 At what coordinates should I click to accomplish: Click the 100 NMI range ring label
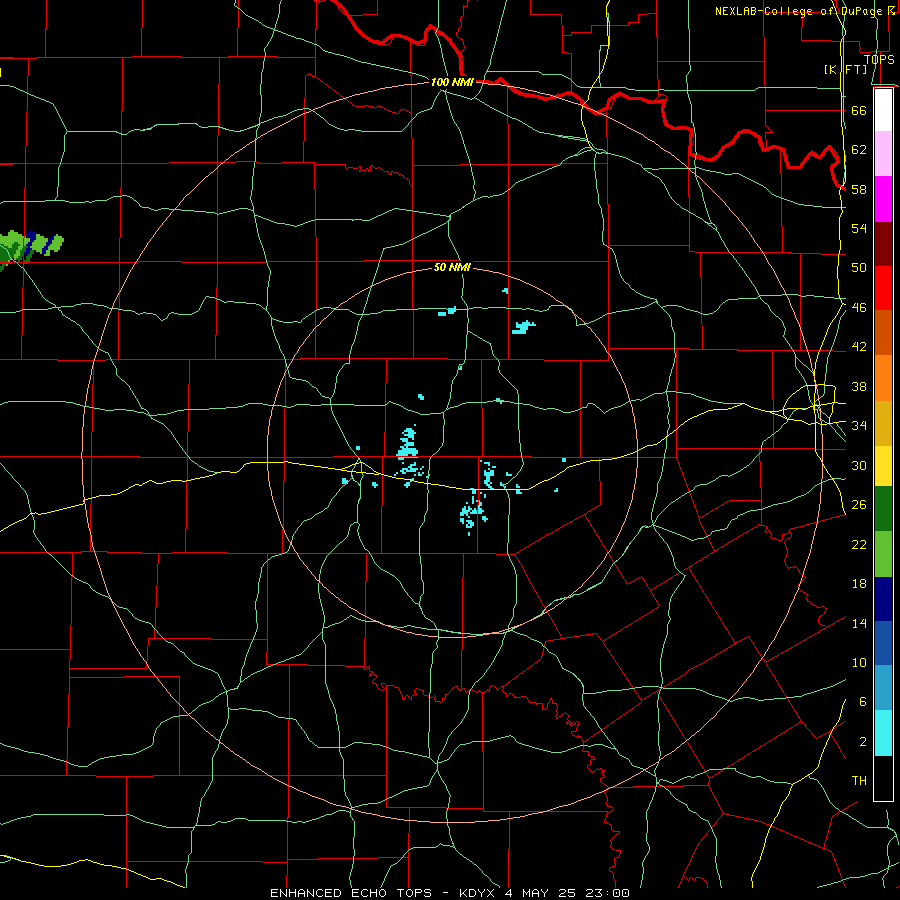(x=452, y=82)
